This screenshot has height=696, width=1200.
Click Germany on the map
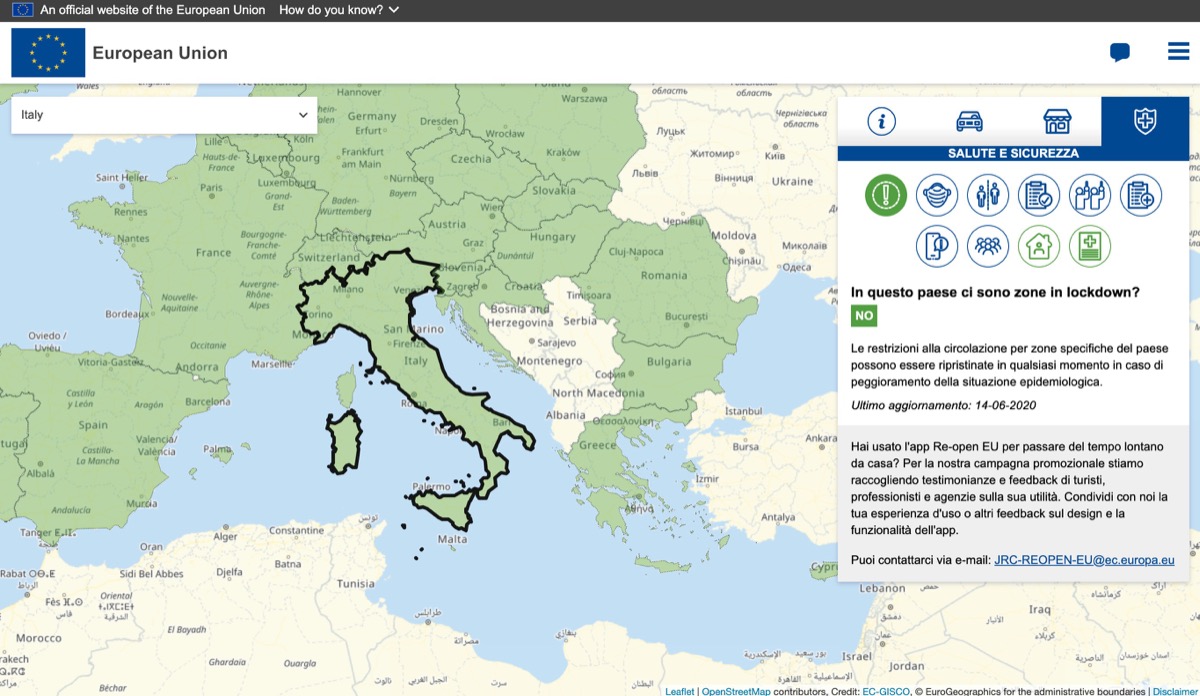pyautogui.click(x=372, y=117)
